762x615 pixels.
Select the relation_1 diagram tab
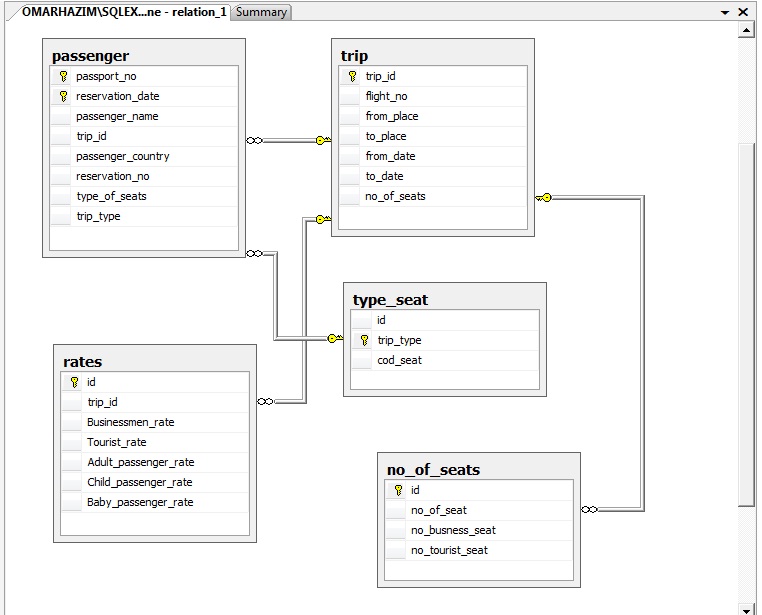pos(124,12)
